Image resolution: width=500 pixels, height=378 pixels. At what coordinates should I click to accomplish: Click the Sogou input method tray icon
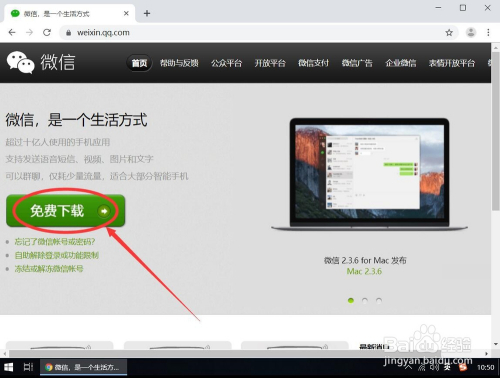point(463,367)
